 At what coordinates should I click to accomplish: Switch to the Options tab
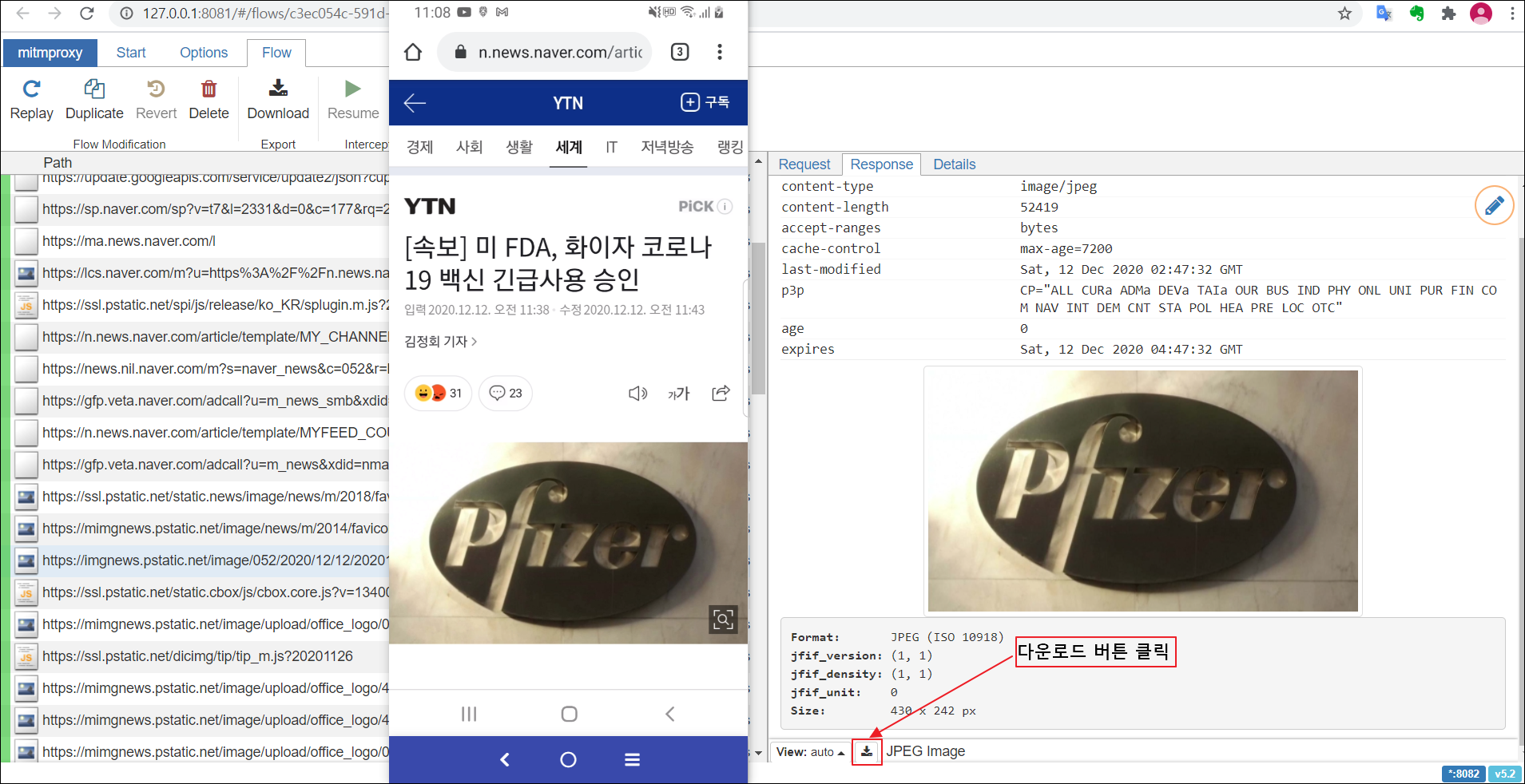204,53
